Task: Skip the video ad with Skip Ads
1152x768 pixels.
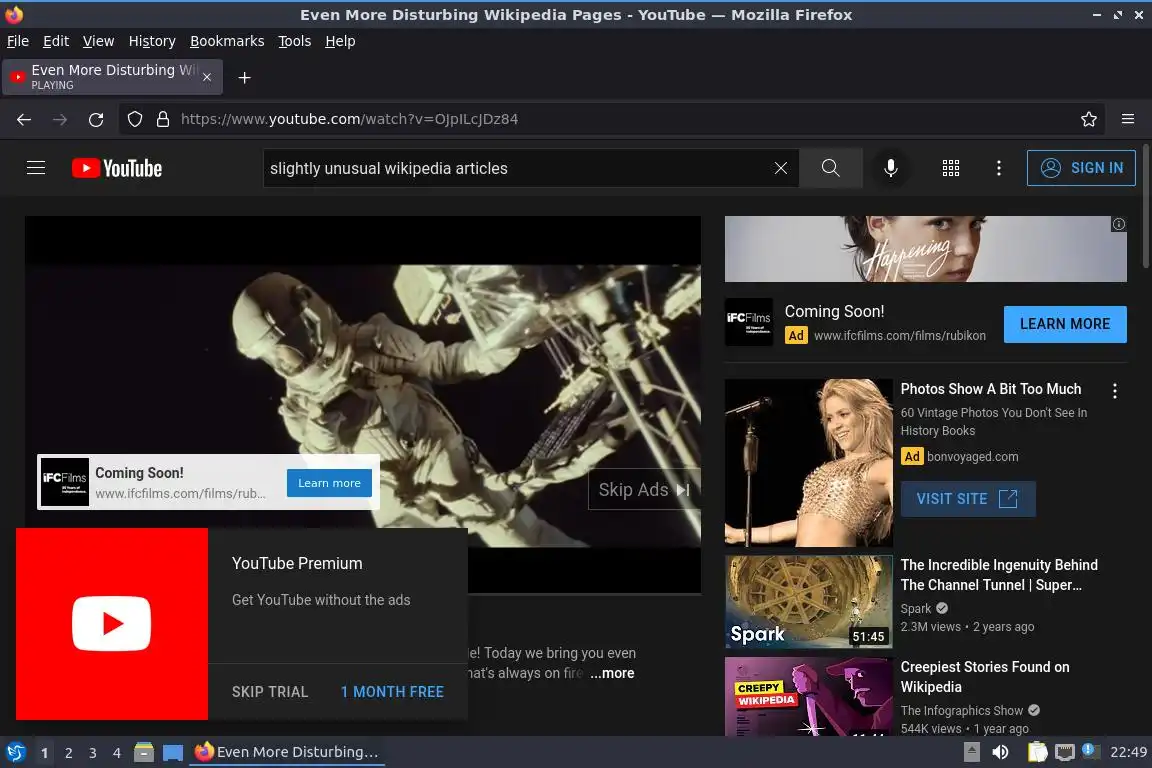Action: point(644,489)
